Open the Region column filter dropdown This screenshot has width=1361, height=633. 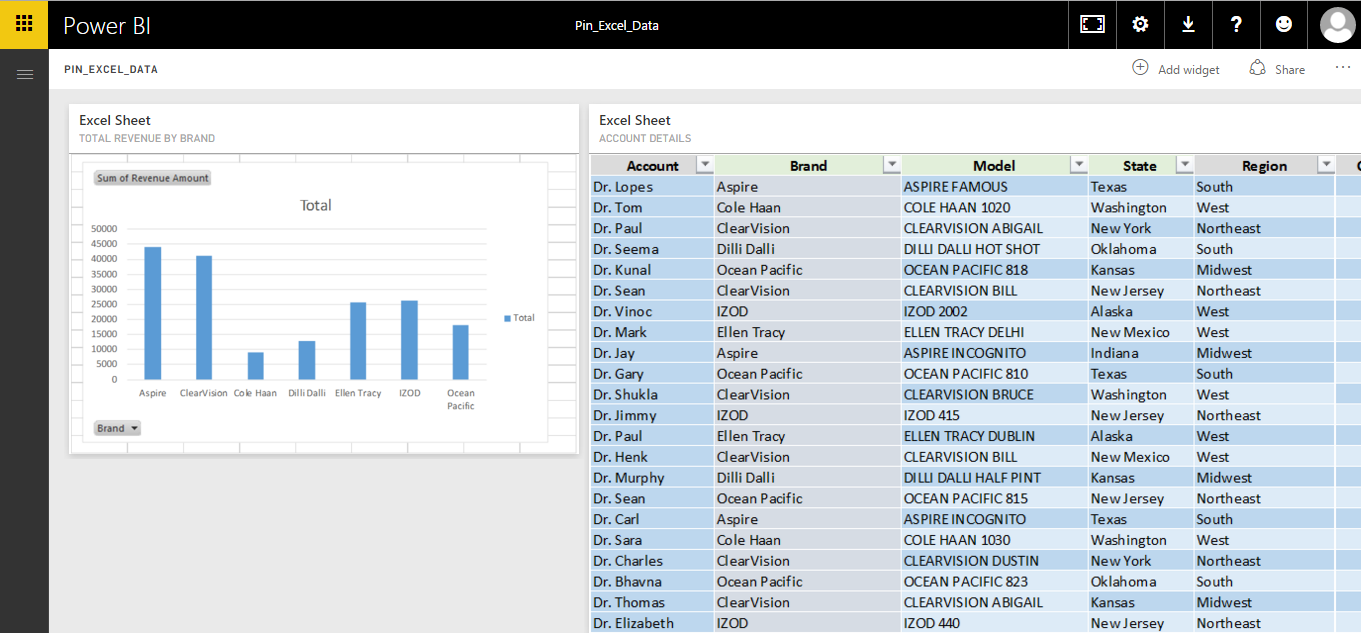(x=1326, y=166)
